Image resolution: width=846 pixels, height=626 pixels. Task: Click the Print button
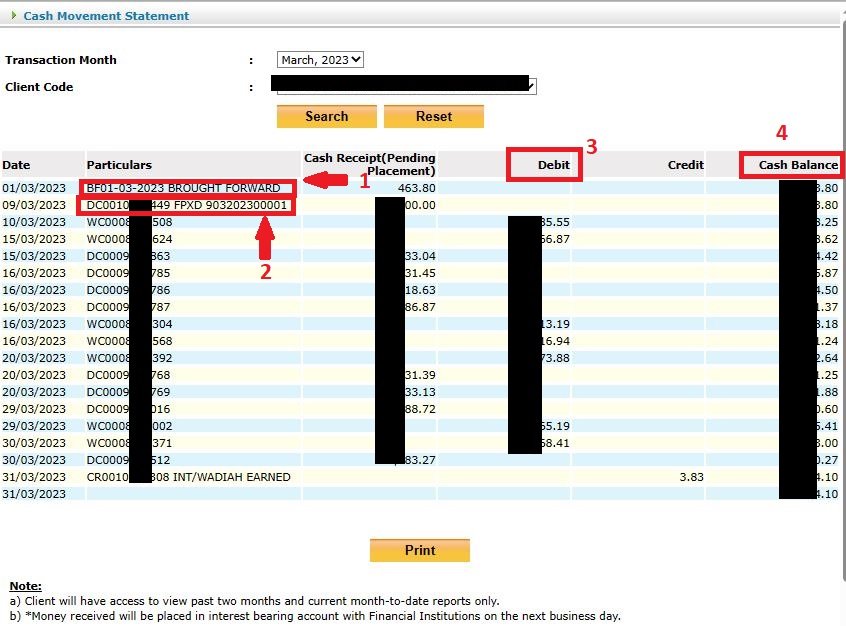coord(419,550)
